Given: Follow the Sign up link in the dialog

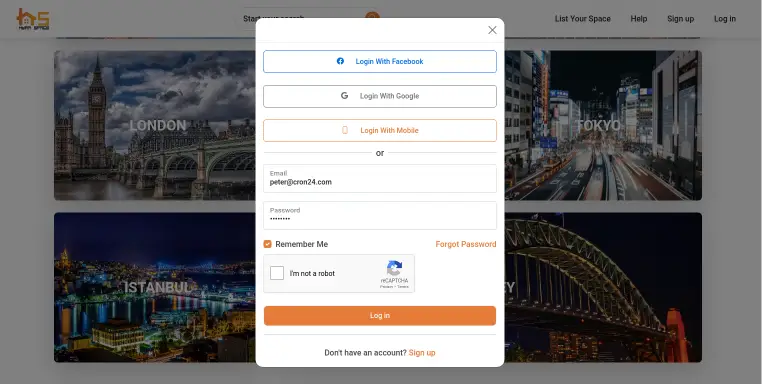Looking at the screenshot, I should [422, 353].
